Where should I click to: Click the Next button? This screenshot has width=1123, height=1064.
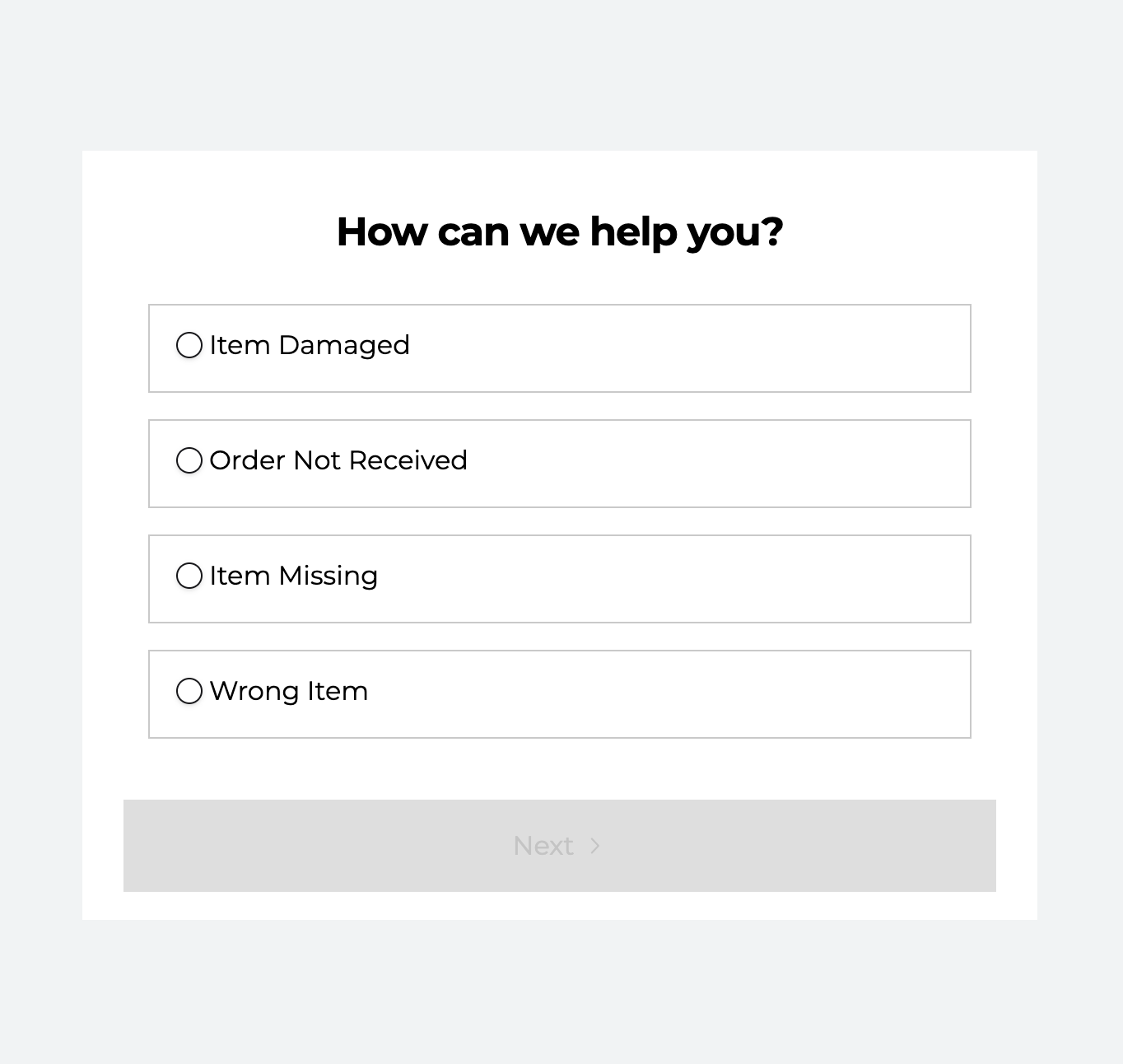[560, 846]
